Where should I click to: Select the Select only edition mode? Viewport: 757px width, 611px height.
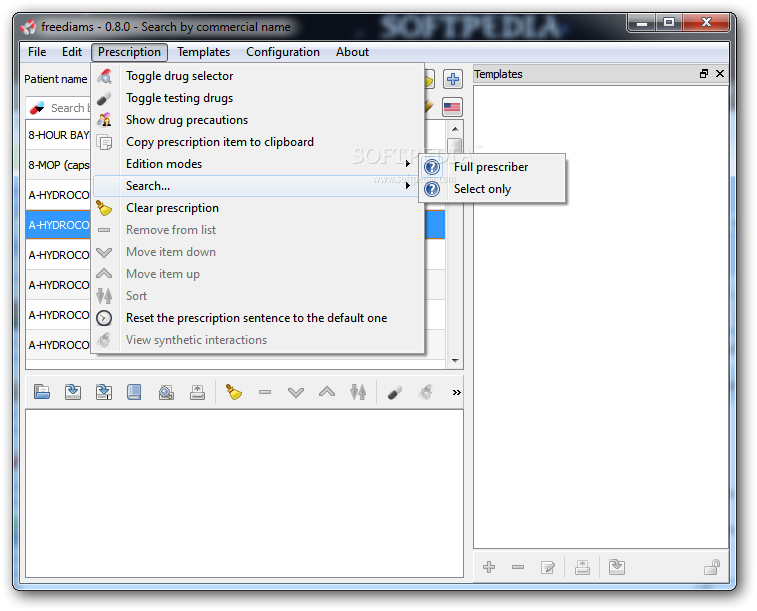pyautogui.click(x=493, y=189)
